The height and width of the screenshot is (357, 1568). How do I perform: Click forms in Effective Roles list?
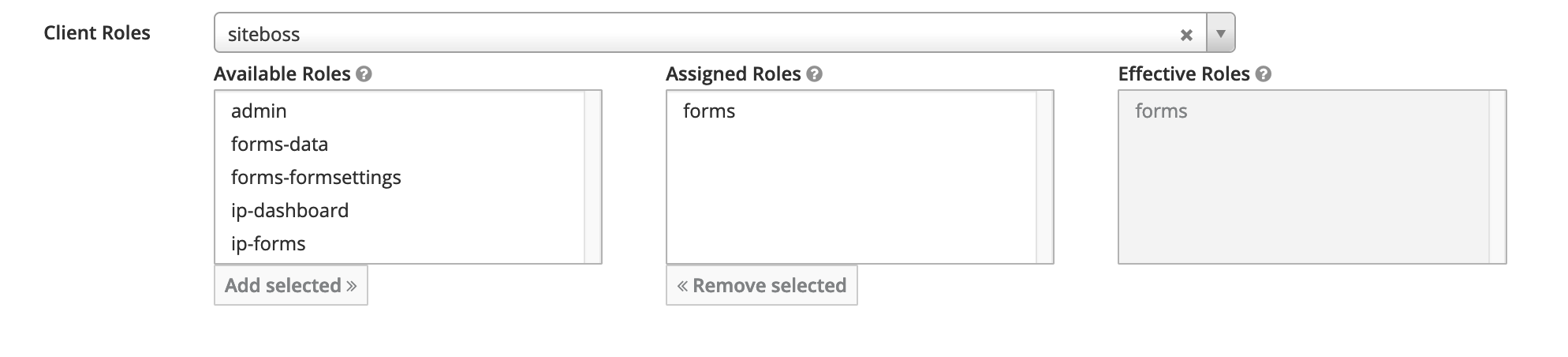coord(1161,111)
